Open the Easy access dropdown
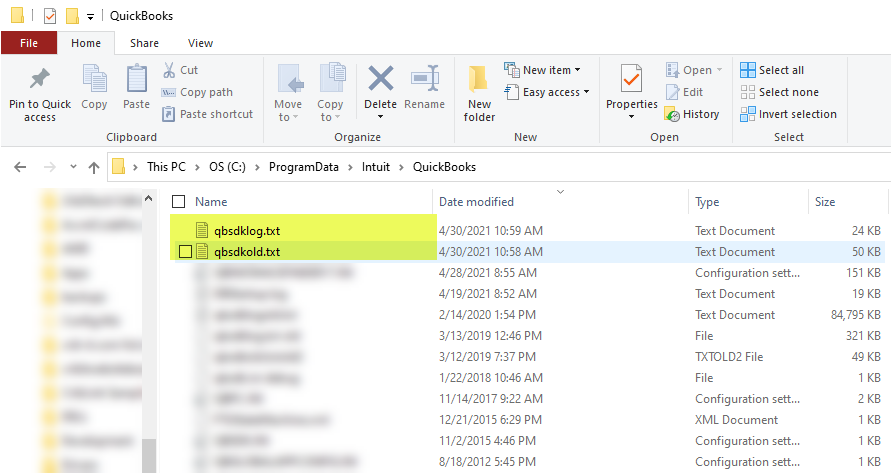The height and width of the screenshot is (473, 891). tap(556, 92)
